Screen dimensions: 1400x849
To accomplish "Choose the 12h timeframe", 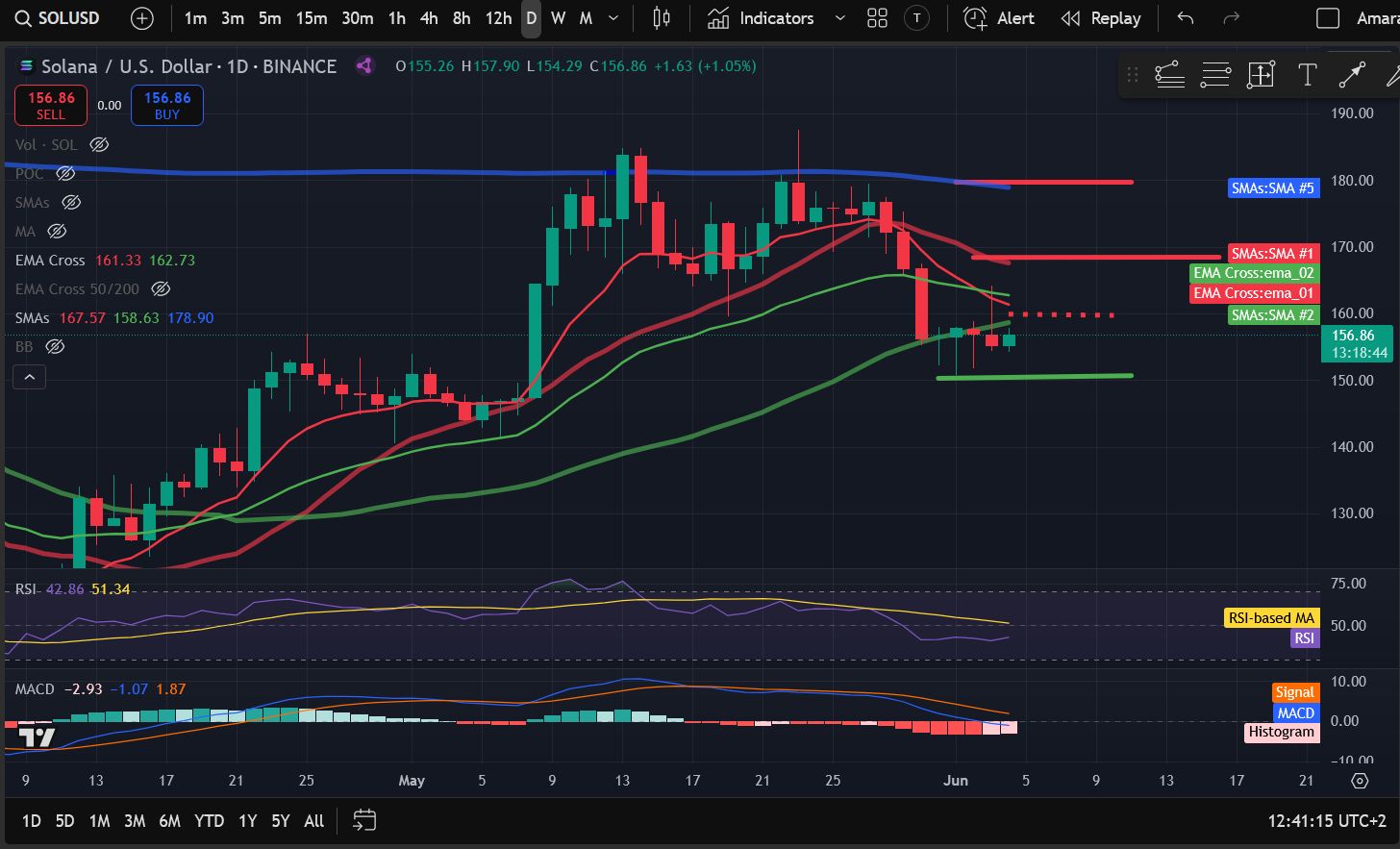I will [498, 18].
